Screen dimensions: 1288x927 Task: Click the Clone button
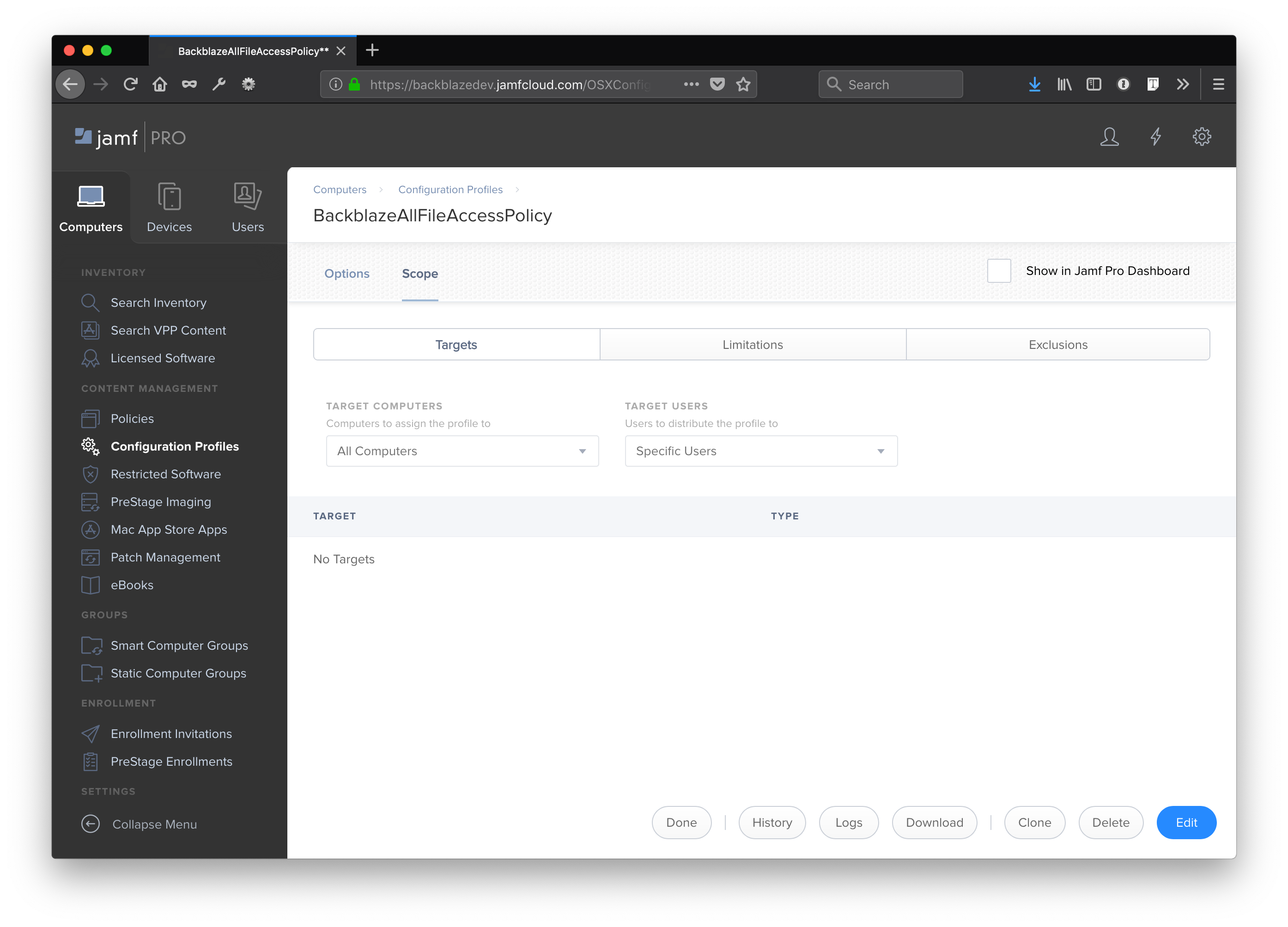pos(1034,823)
